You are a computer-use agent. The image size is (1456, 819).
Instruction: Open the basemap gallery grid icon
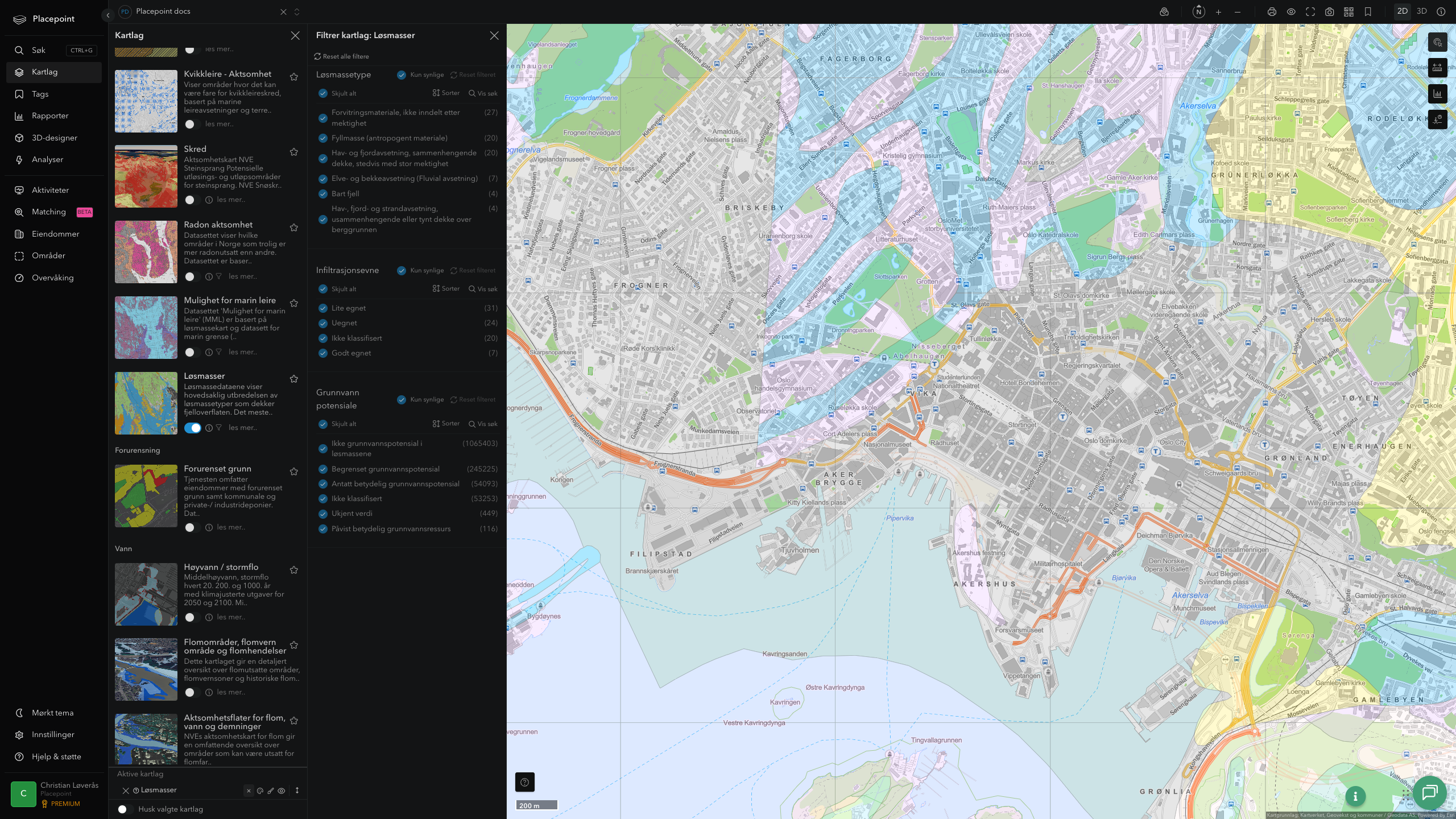(x=1349, y=11)
